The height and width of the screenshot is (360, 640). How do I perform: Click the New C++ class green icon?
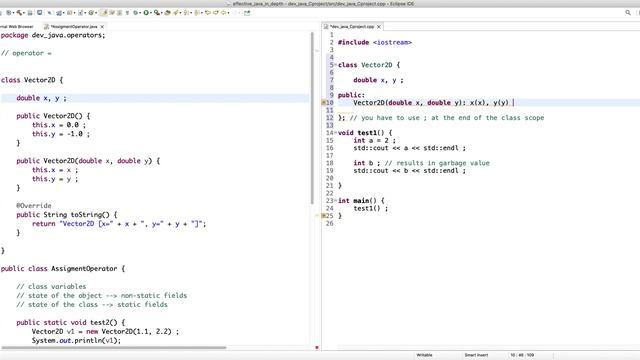click(x=91, y=13)
